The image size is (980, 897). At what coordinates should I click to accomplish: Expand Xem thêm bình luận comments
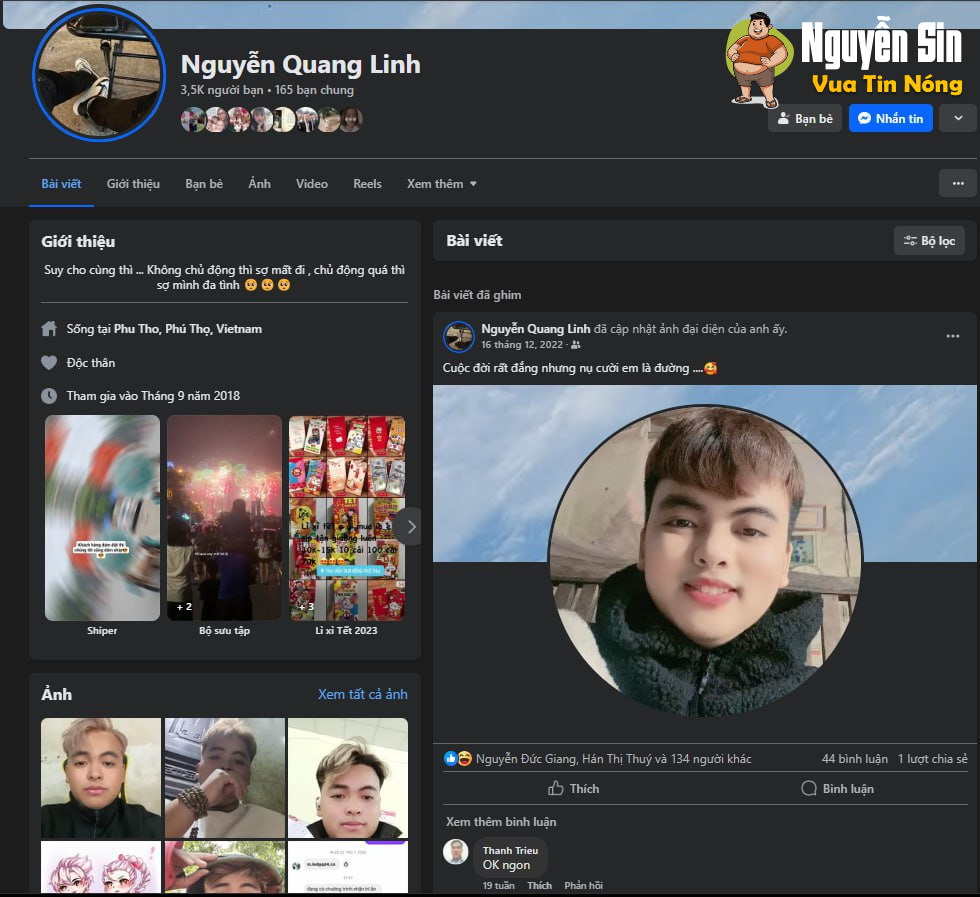[501, 821]
